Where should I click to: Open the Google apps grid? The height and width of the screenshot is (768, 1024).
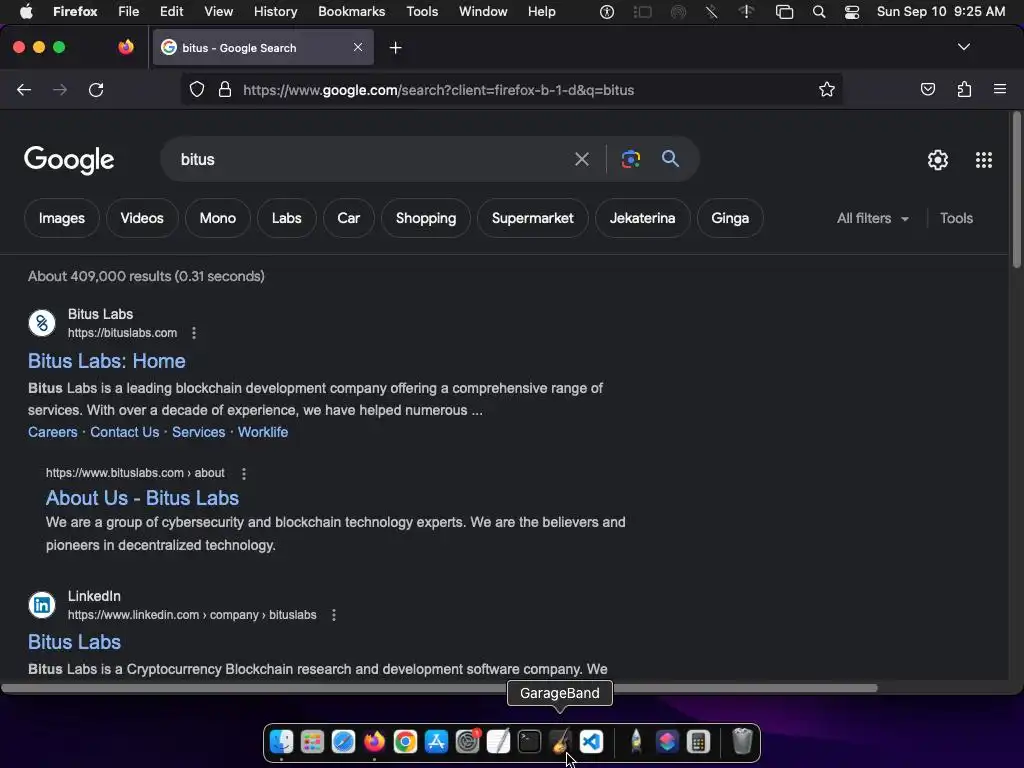tap(984, 160)
